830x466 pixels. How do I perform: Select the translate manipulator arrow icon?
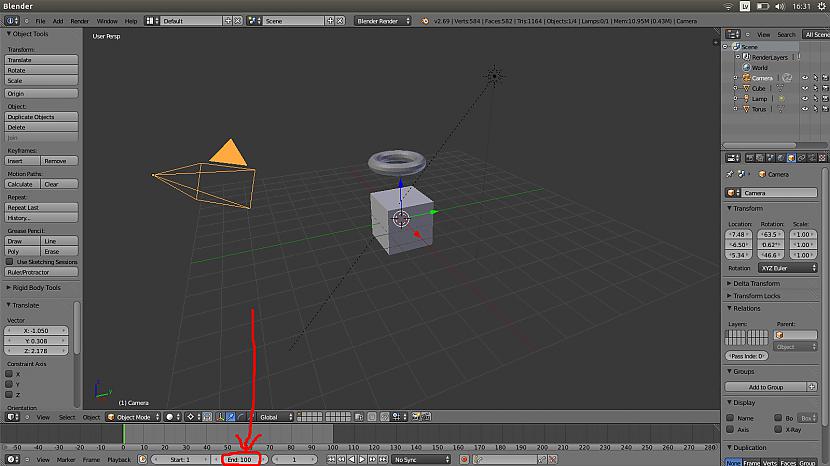tap(231, 417)
